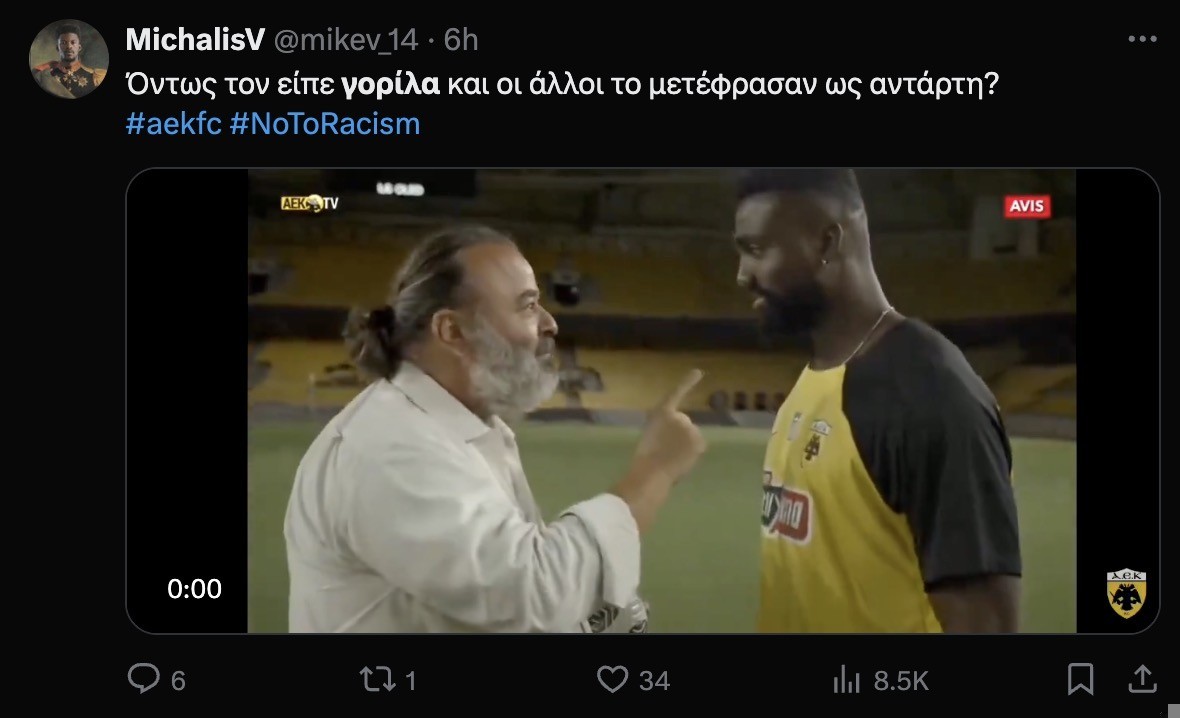
Task: Play the embedded video
Action: pyautogui.click(x=643, y=400)
